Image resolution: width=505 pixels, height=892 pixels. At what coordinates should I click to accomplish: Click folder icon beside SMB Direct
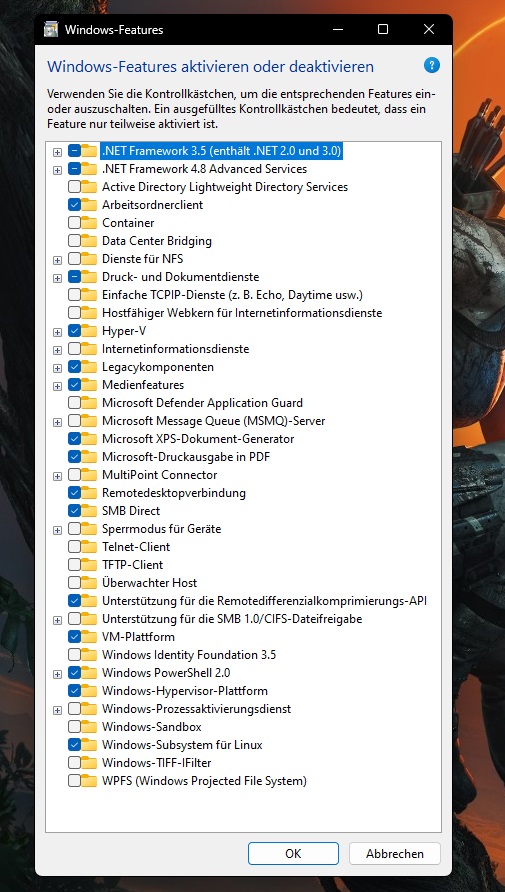coord(89,510)
